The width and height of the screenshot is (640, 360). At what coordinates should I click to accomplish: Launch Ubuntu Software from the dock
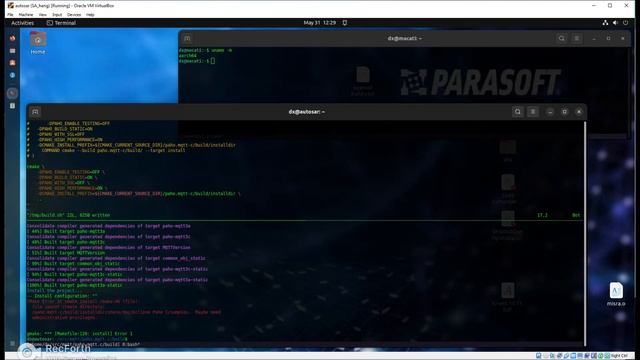(13, 63)
